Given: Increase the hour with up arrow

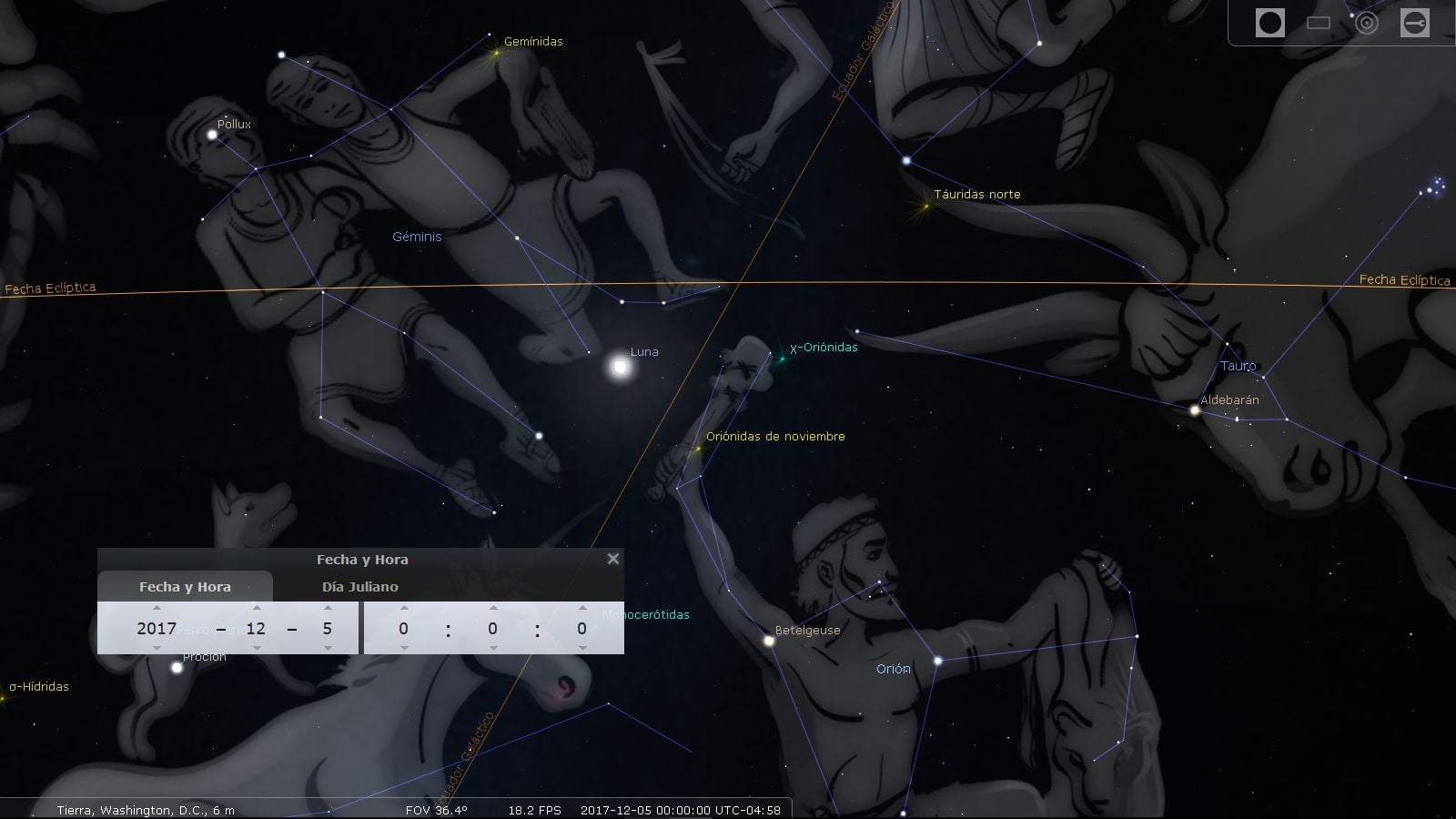Looking at the screenshot, I should pos(404,608).
